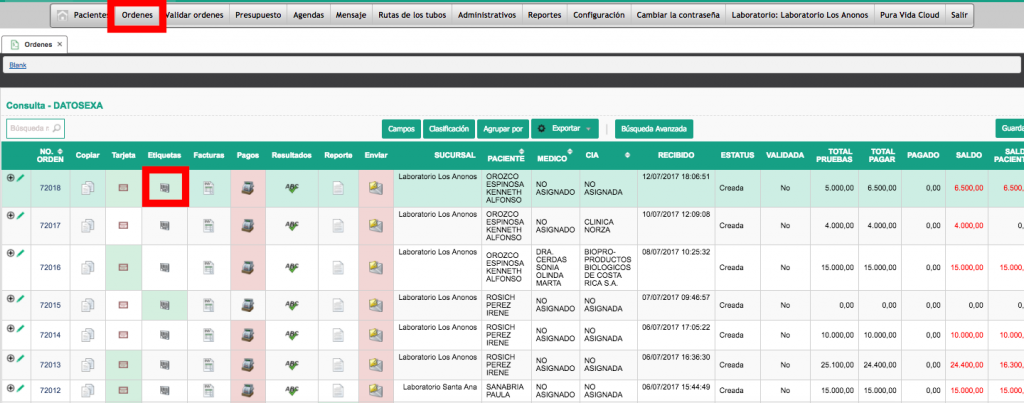Click the home icon in navigation bar
The height and width of the screenshot is (403, 1024).
[64, 16]
